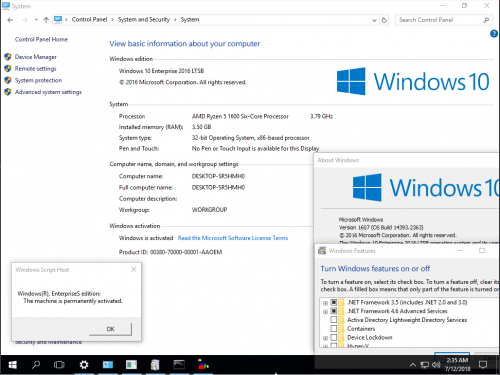Screen dimensions: 500x375
Task: Expand .NET Framework 4.6 Advanced Services node
Action: coord(325,312)
